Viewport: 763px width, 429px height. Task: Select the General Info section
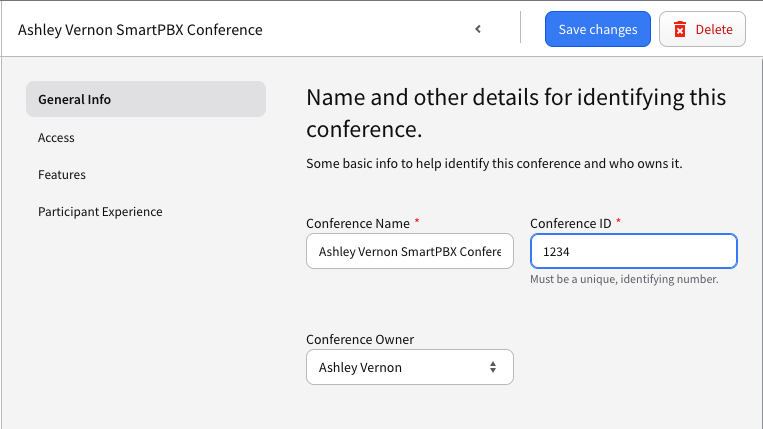point(146,99)
